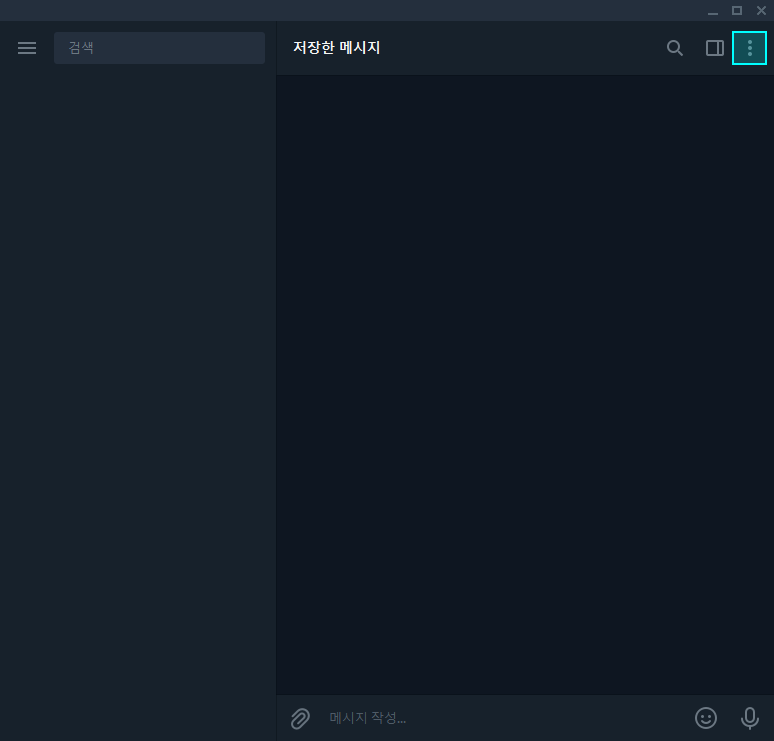The height and width of the screenshot is (741, 774).
Task: Click the message input field
Action: (503, 718)
